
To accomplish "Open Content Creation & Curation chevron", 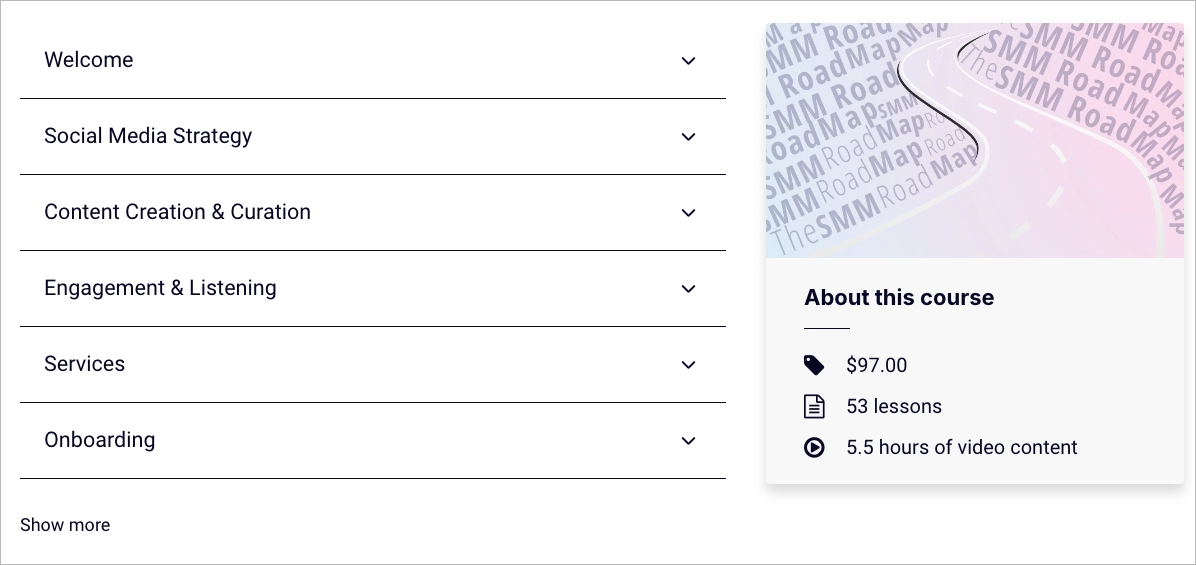I will [x=688, y=213].
